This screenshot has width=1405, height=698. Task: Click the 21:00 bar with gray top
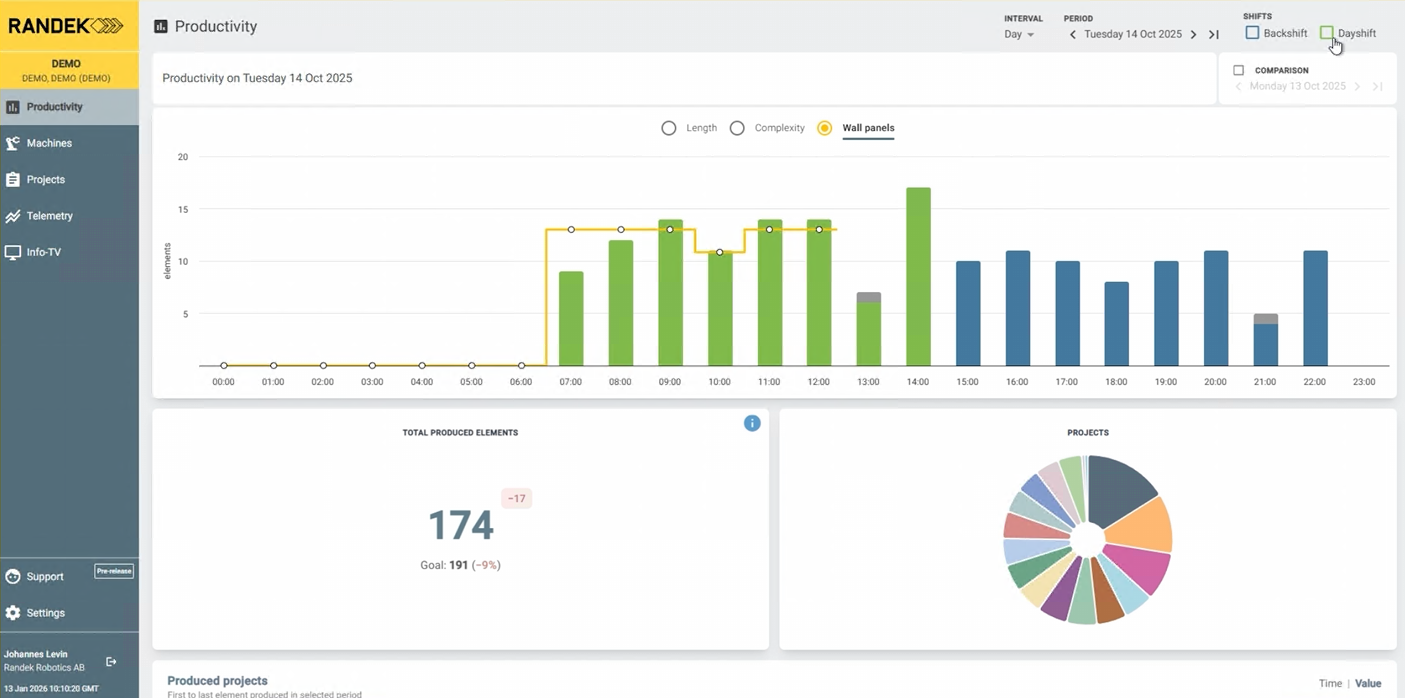coord(1266,340)
